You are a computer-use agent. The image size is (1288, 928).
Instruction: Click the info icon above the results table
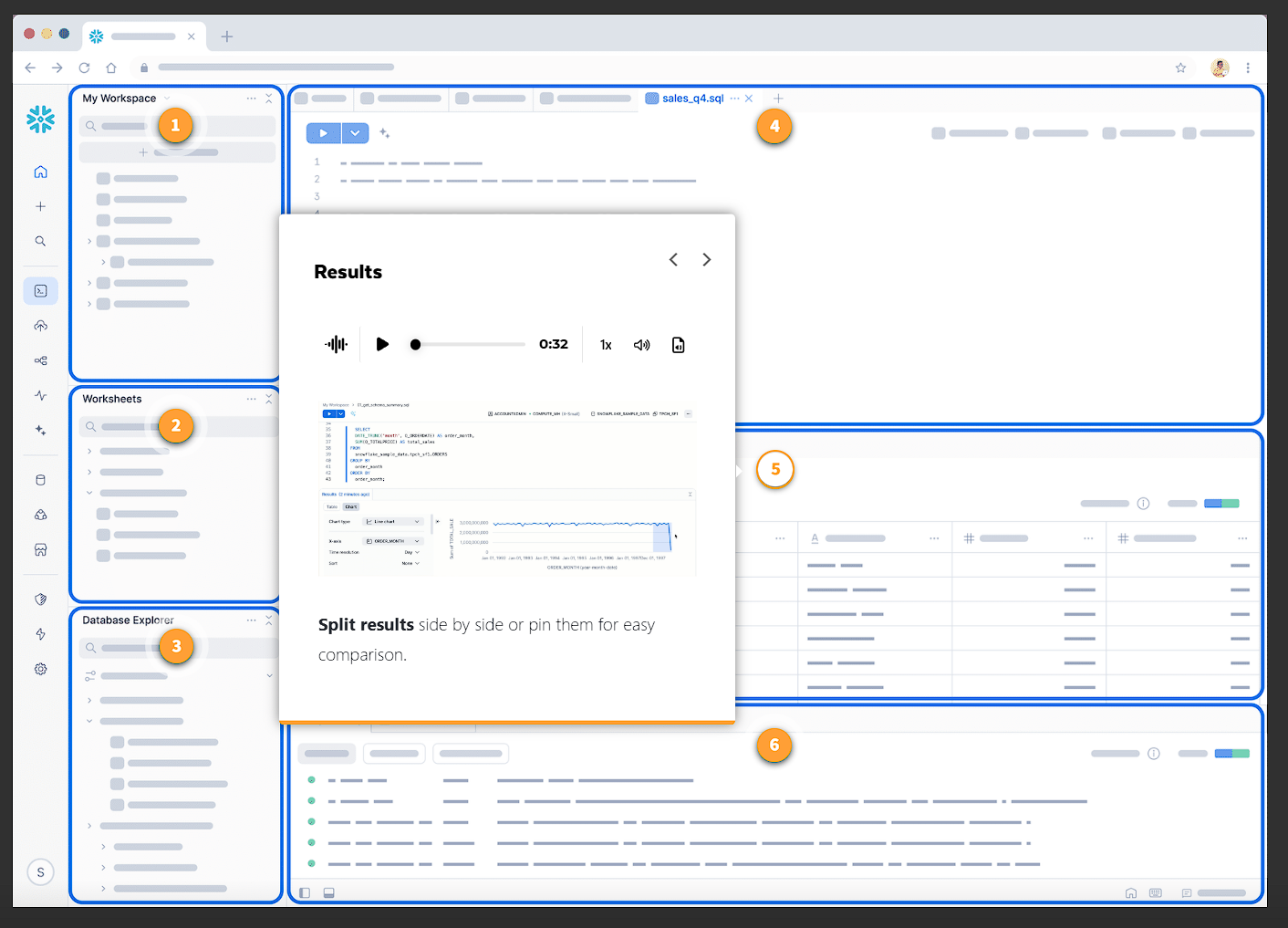click(1143, 504)
